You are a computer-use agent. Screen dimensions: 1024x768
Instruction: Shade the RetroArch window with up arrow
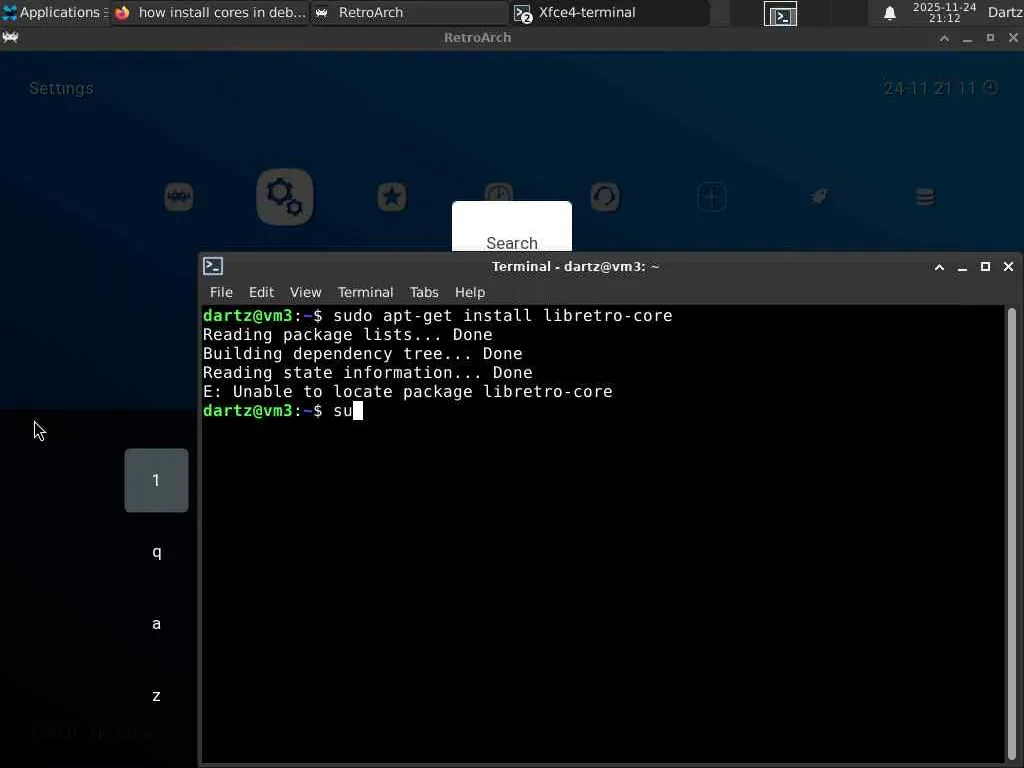point(944,38)
